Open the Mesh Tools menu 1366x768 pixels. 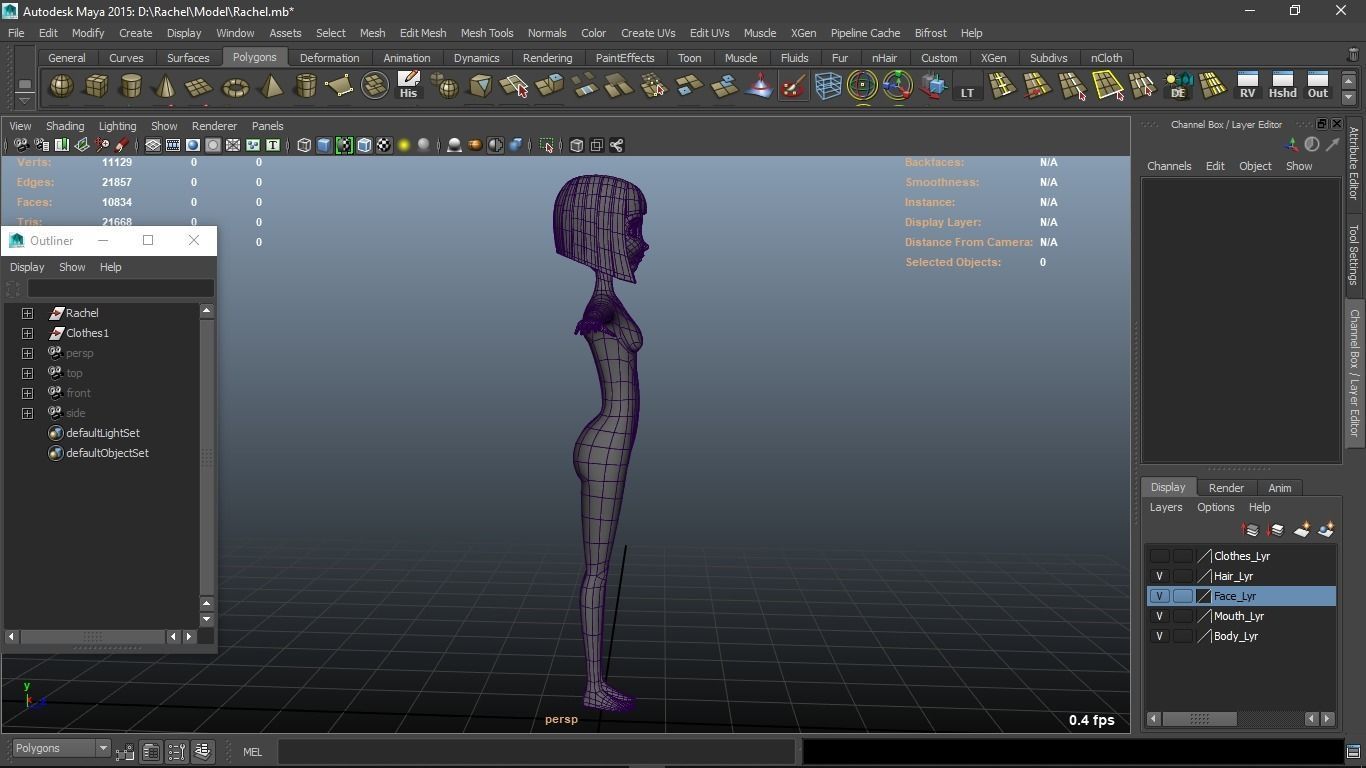coord(487,33)
